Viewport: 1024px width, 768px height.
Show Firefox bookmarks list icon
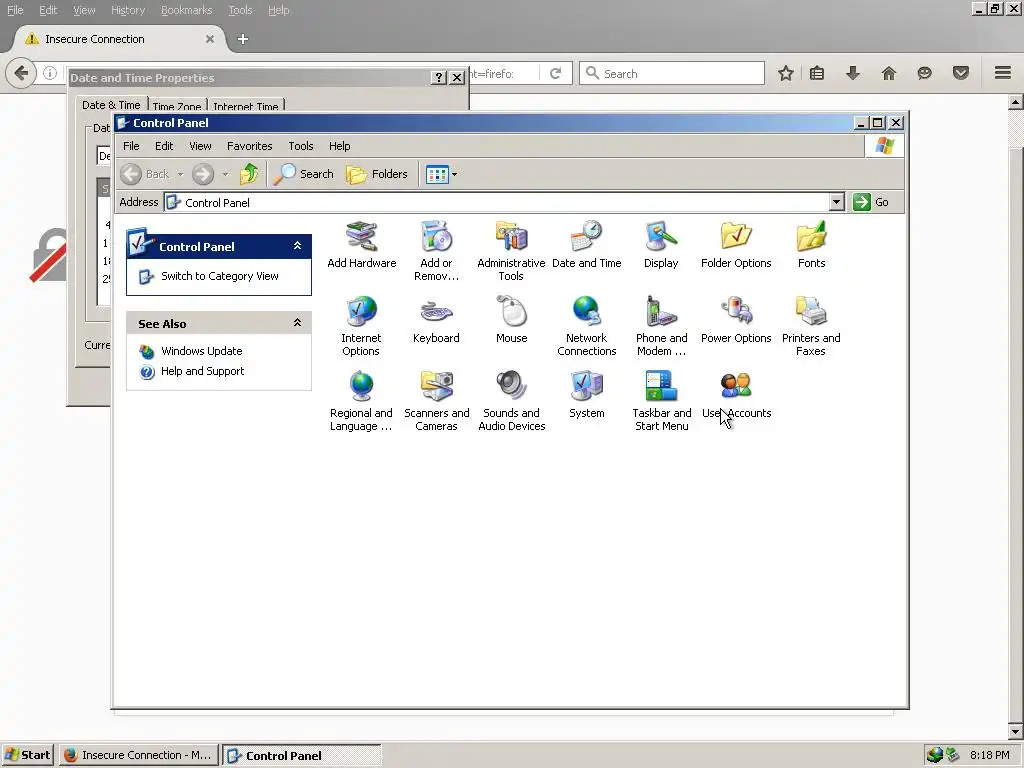click(817, 73)
